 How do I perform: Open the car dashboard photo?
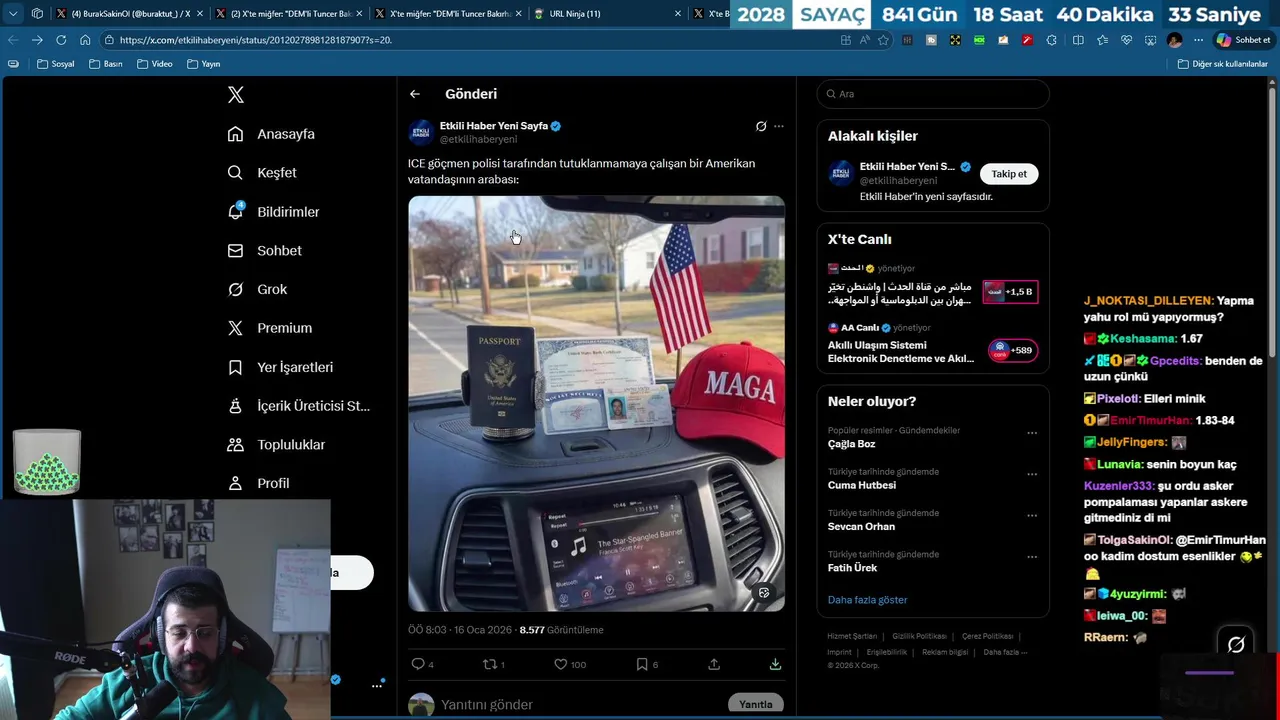(596, 403)
